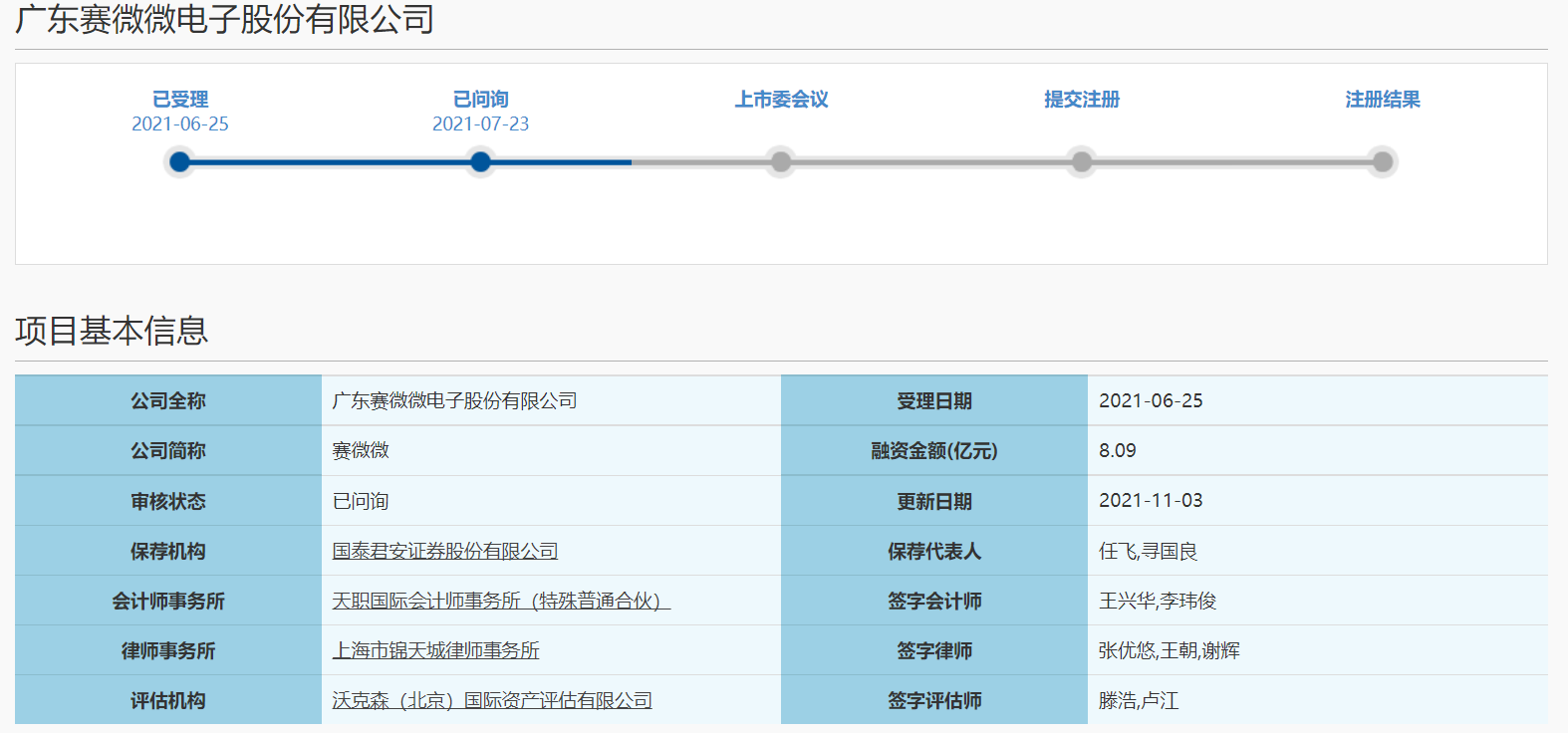Screen dimensions: 1568x733
Task: Select the 注册结果 stage label
Action: tap(1383, 100)
